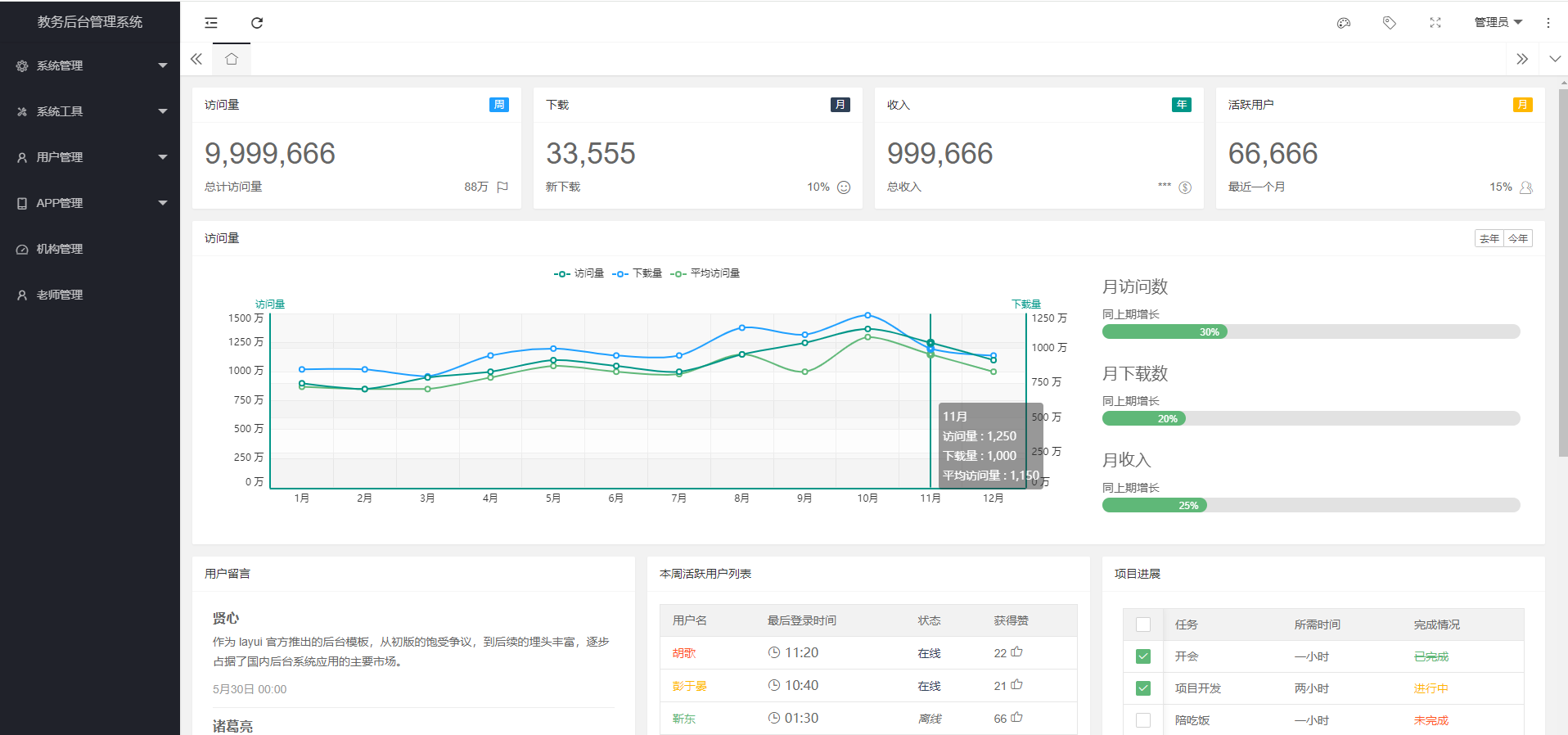
Task: Expand the 系统工具 dropdown arrow
Action: point(163,111)
